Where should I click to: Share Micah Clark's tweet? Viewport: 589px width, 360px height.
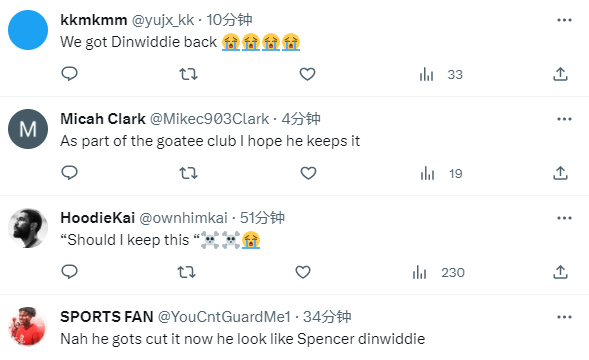tap(560, 173)
